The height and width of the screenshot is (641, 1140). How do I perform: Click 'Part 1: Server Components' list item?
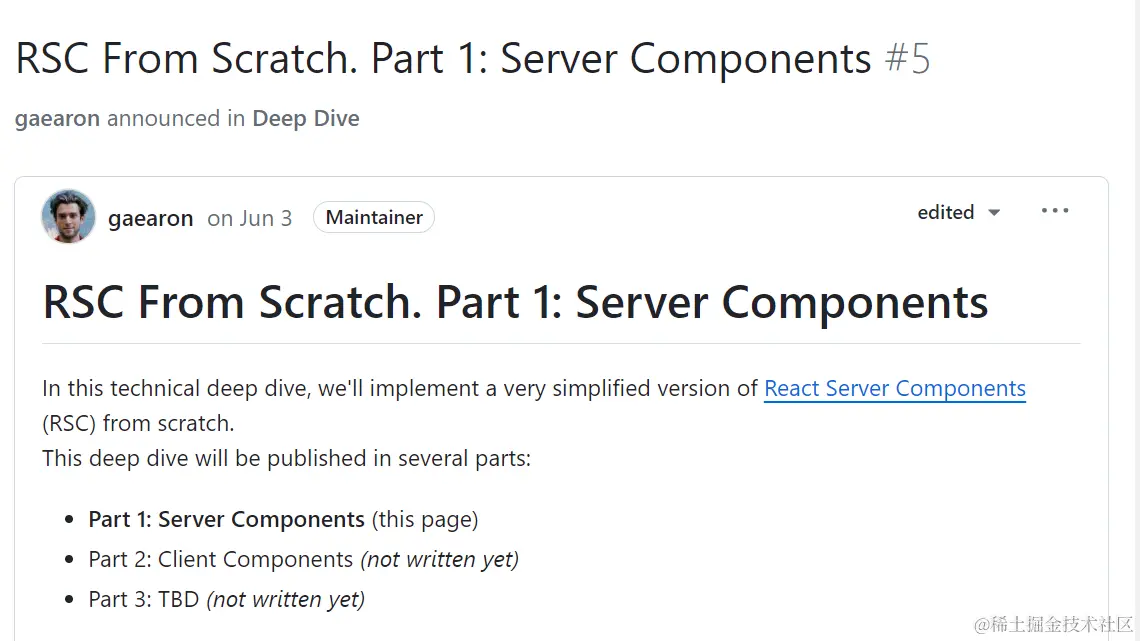(283, 520)
